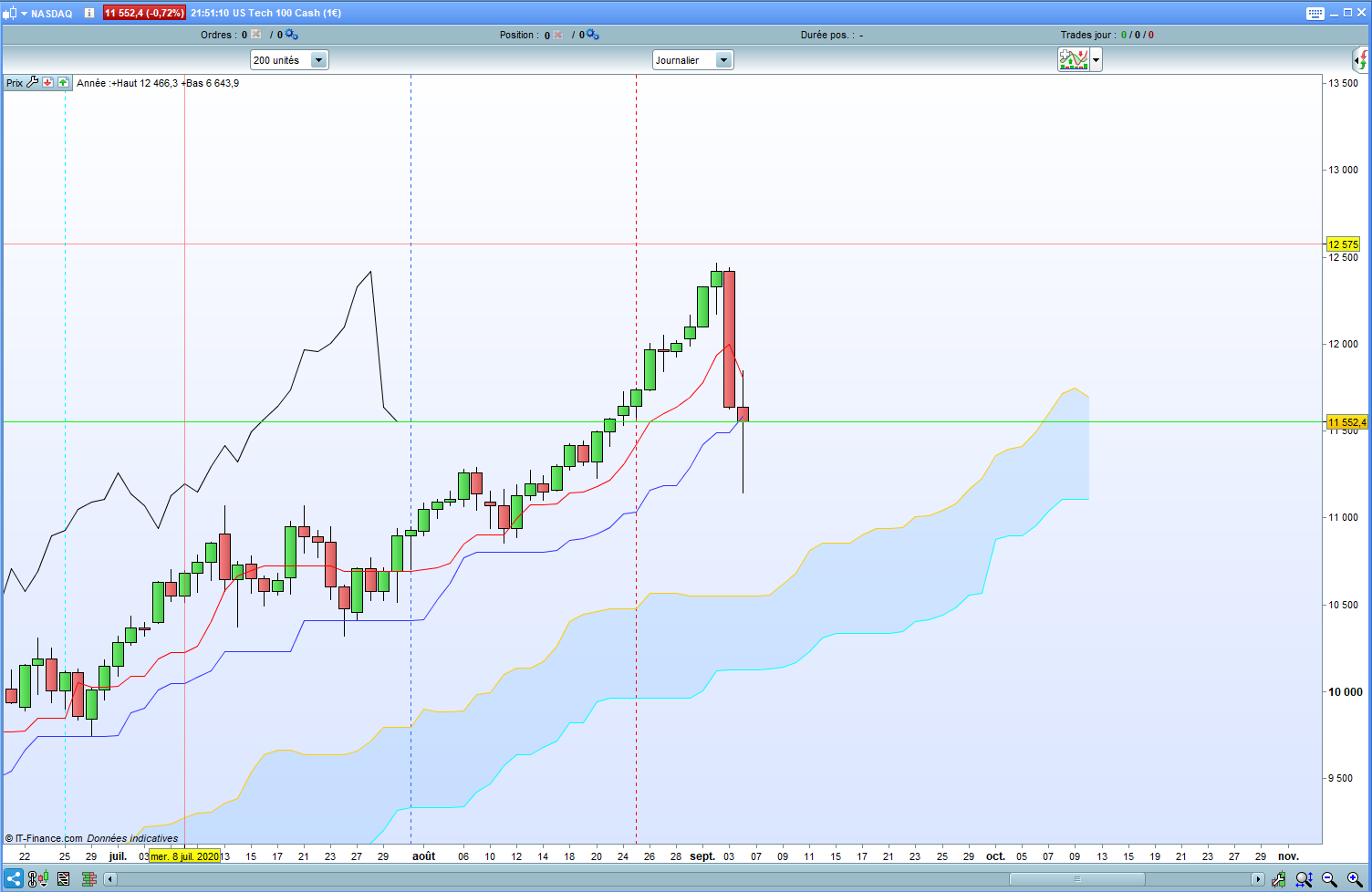Viewport: 1372px width, 892px height.
Task: Zoom out the chart with minus magnifier
Action: point(1330,879)
